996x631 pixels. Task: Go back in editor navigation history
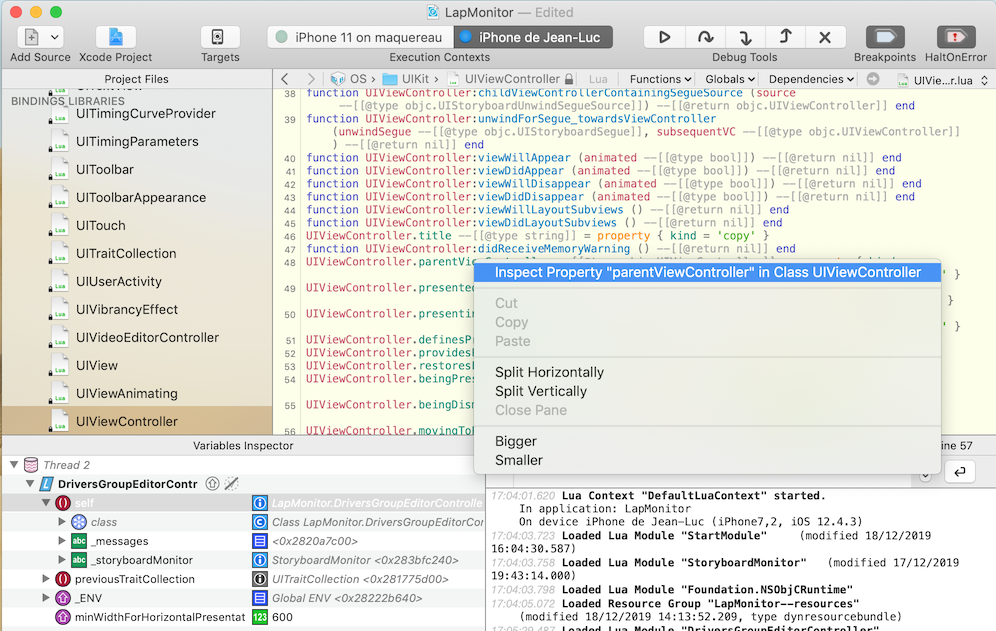tap(285, 79)
